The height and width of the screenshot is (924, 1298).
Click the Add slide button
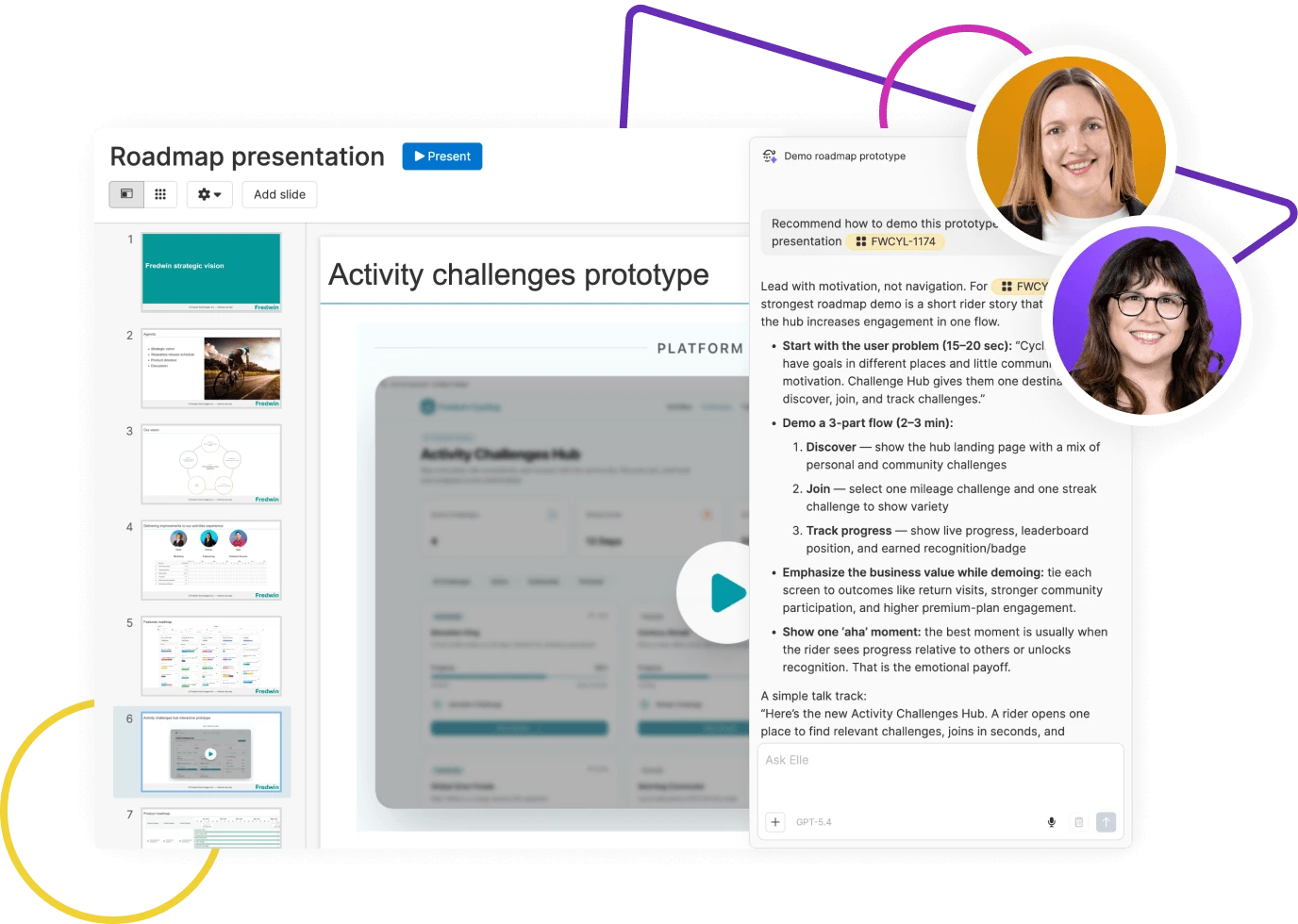point(279,194)
